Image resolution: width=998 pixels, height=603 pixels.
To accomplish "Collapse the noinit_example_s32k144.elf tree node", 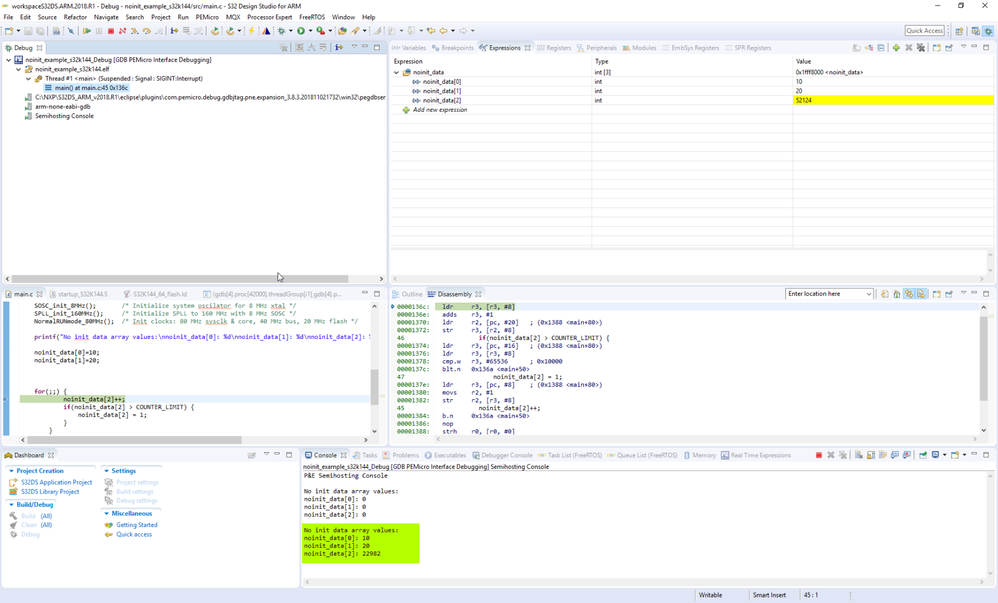I will tap(18, 69).
